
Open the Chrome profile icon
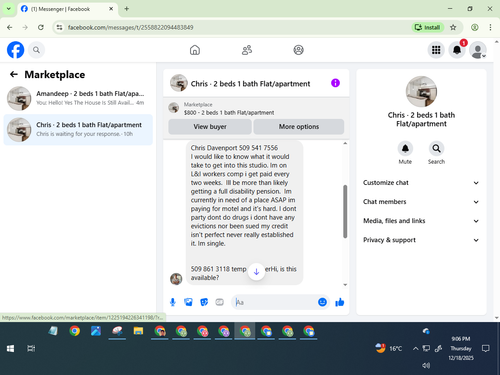click(475, 27)
